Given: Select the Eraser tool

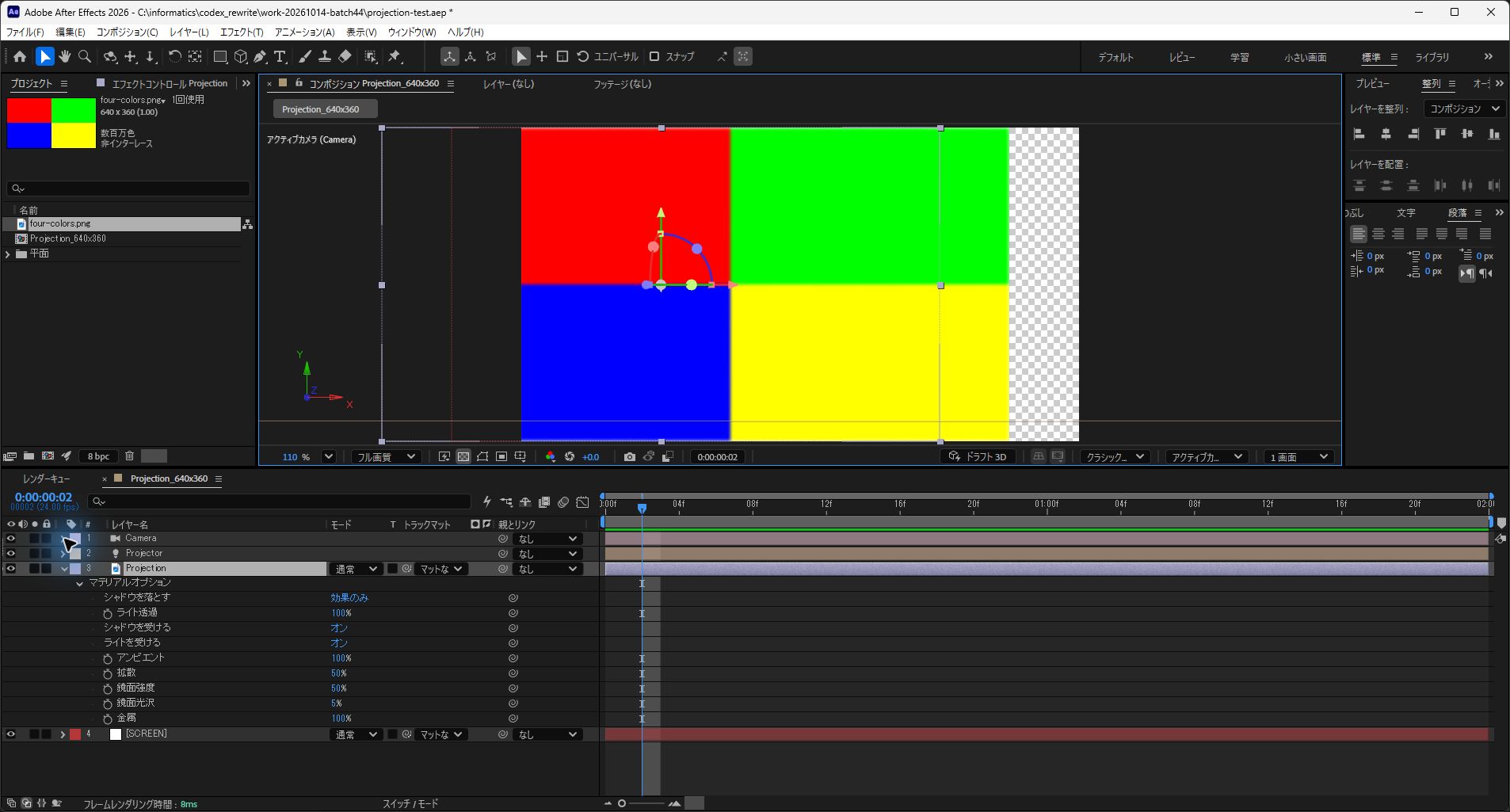Looking at the screenshot, I should pos(345,57).
